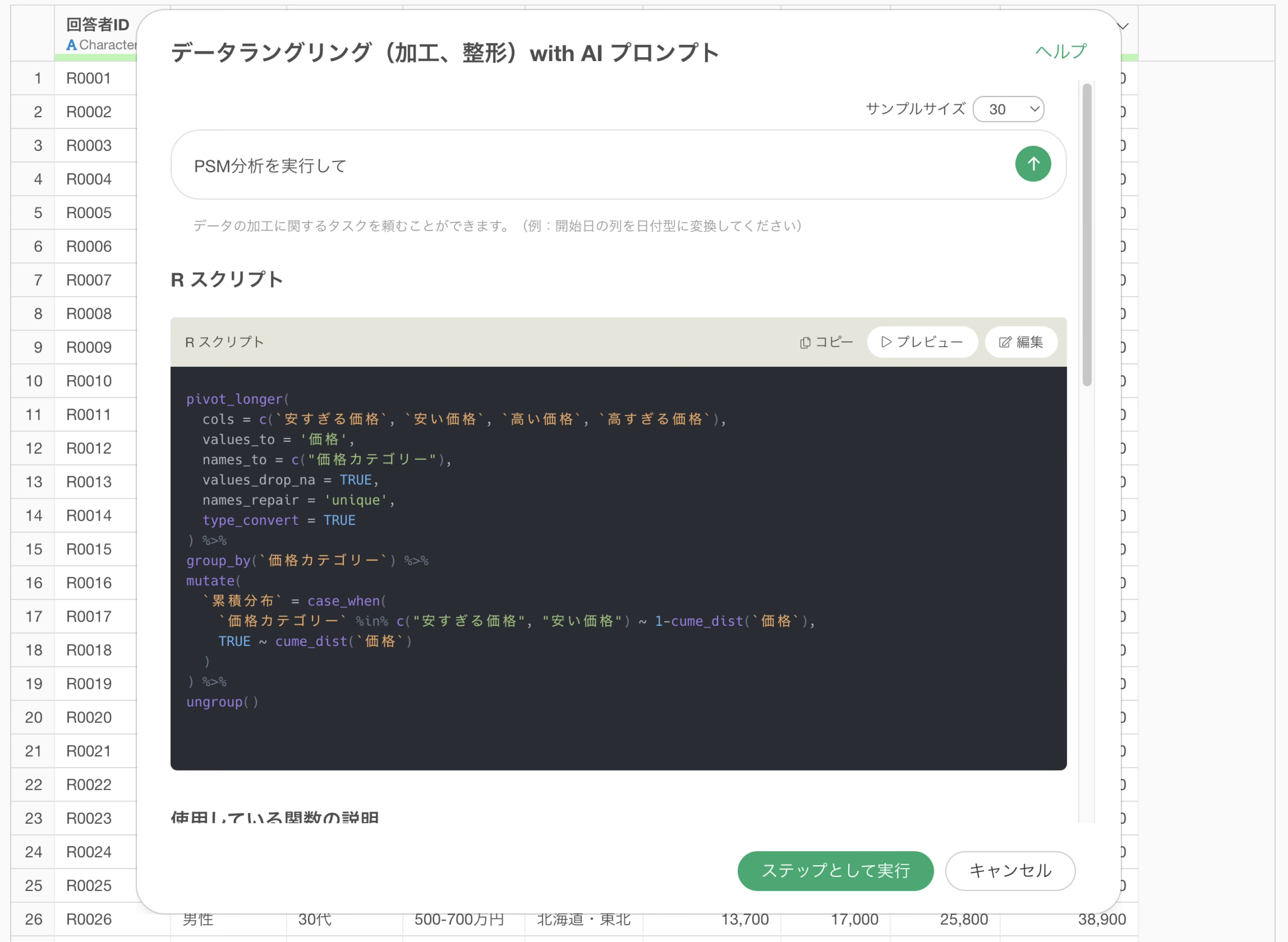The image size is (1288, 942).
Task: Select row number 10 in the table
Action: (34, 381)
